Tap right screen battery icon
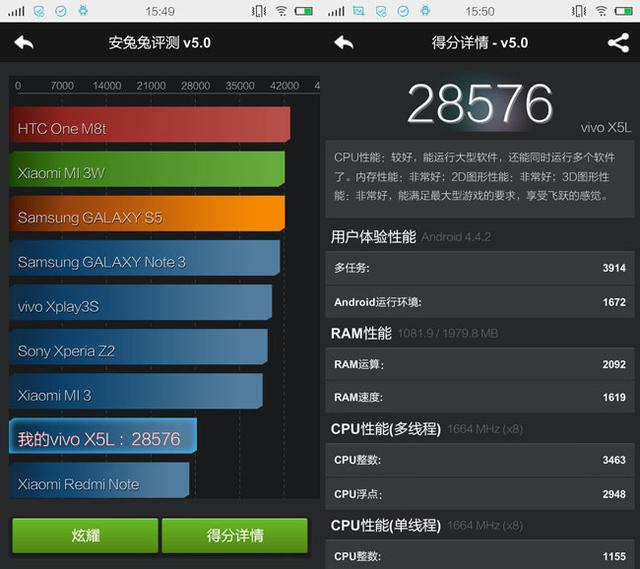 [x=624, y=11]
